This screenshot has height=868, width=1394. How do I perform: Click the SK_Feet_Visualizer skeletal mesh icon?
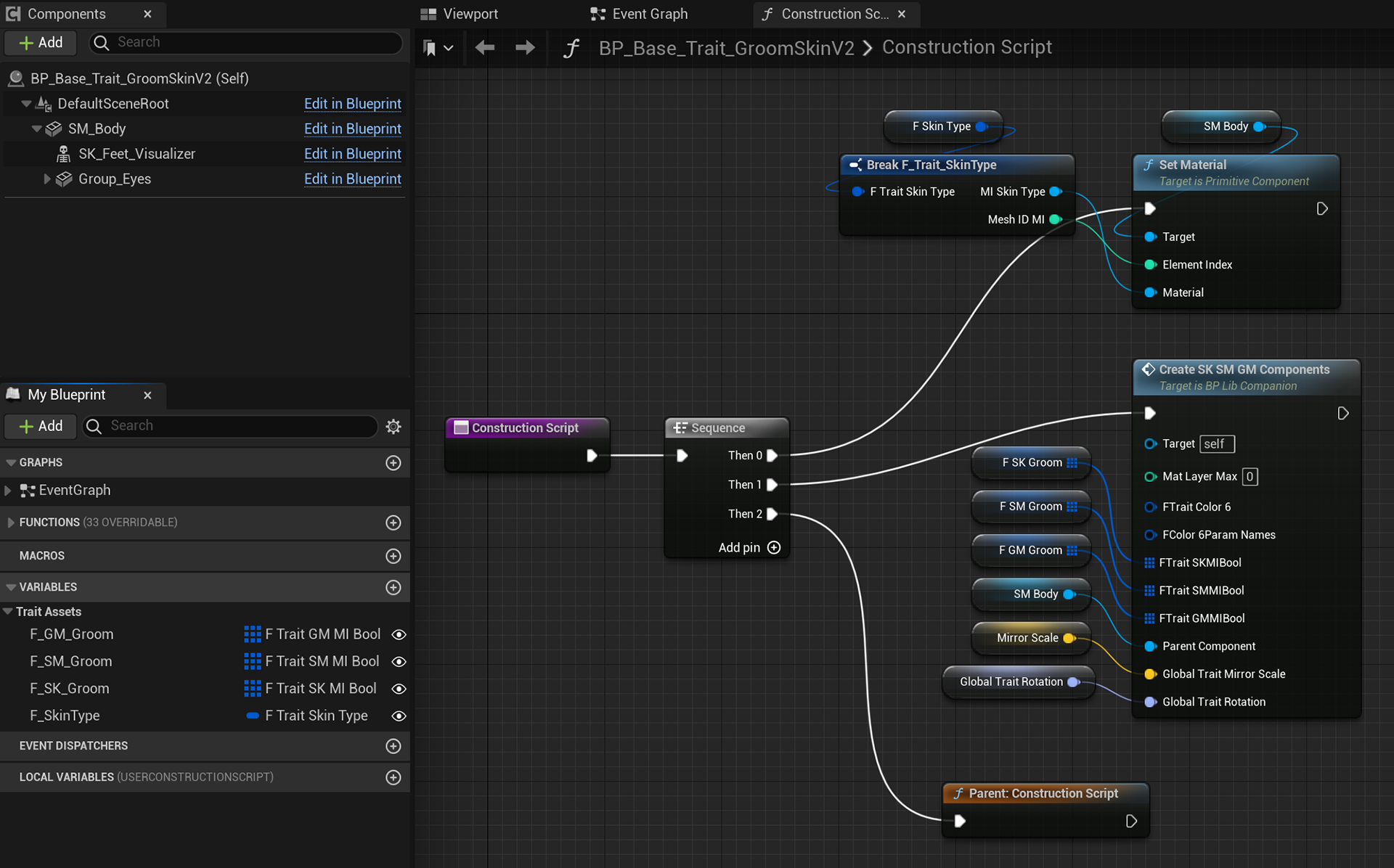tap(64, 154)
